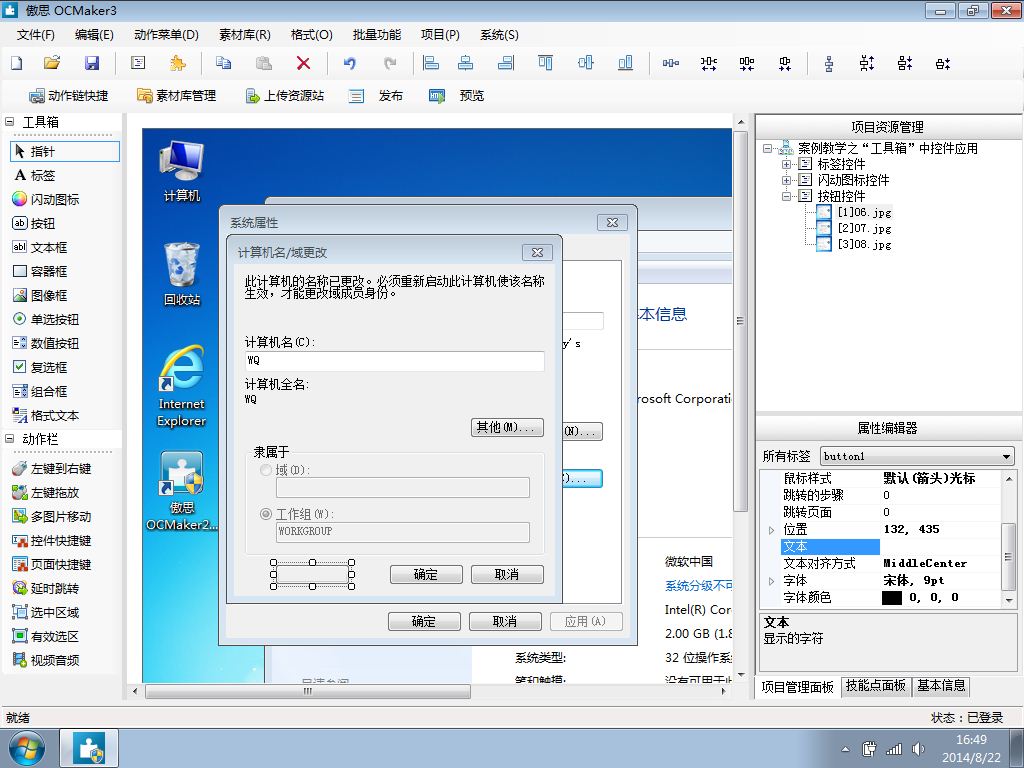
Task: Select the 域(D) radio button
Action: 266,470
